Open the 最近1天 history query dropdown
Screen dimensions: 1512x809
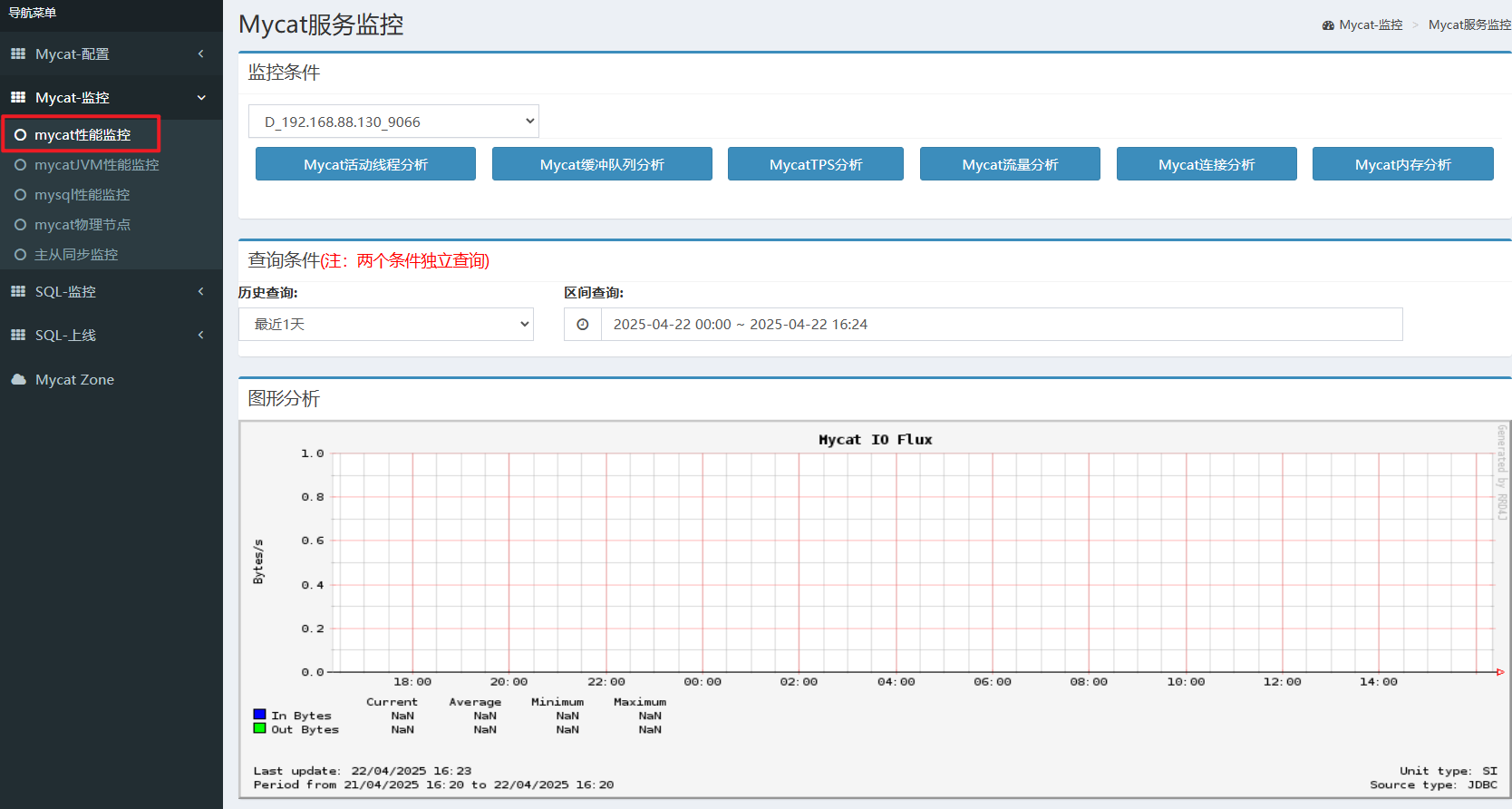(x=385, y=325)
